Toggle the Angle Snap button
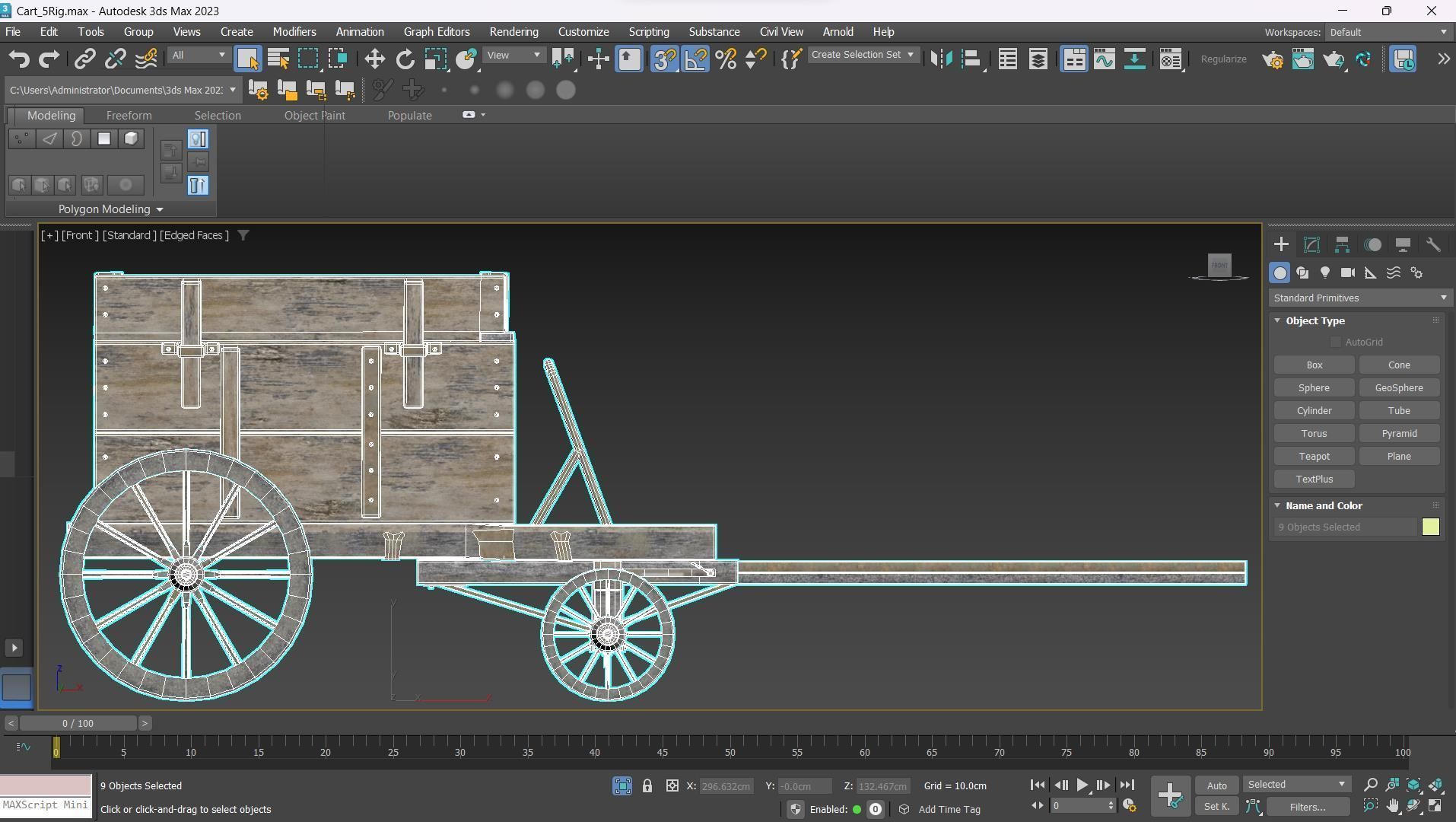The height and width of the screenshot is (822, 1456). tap(695, 59)
